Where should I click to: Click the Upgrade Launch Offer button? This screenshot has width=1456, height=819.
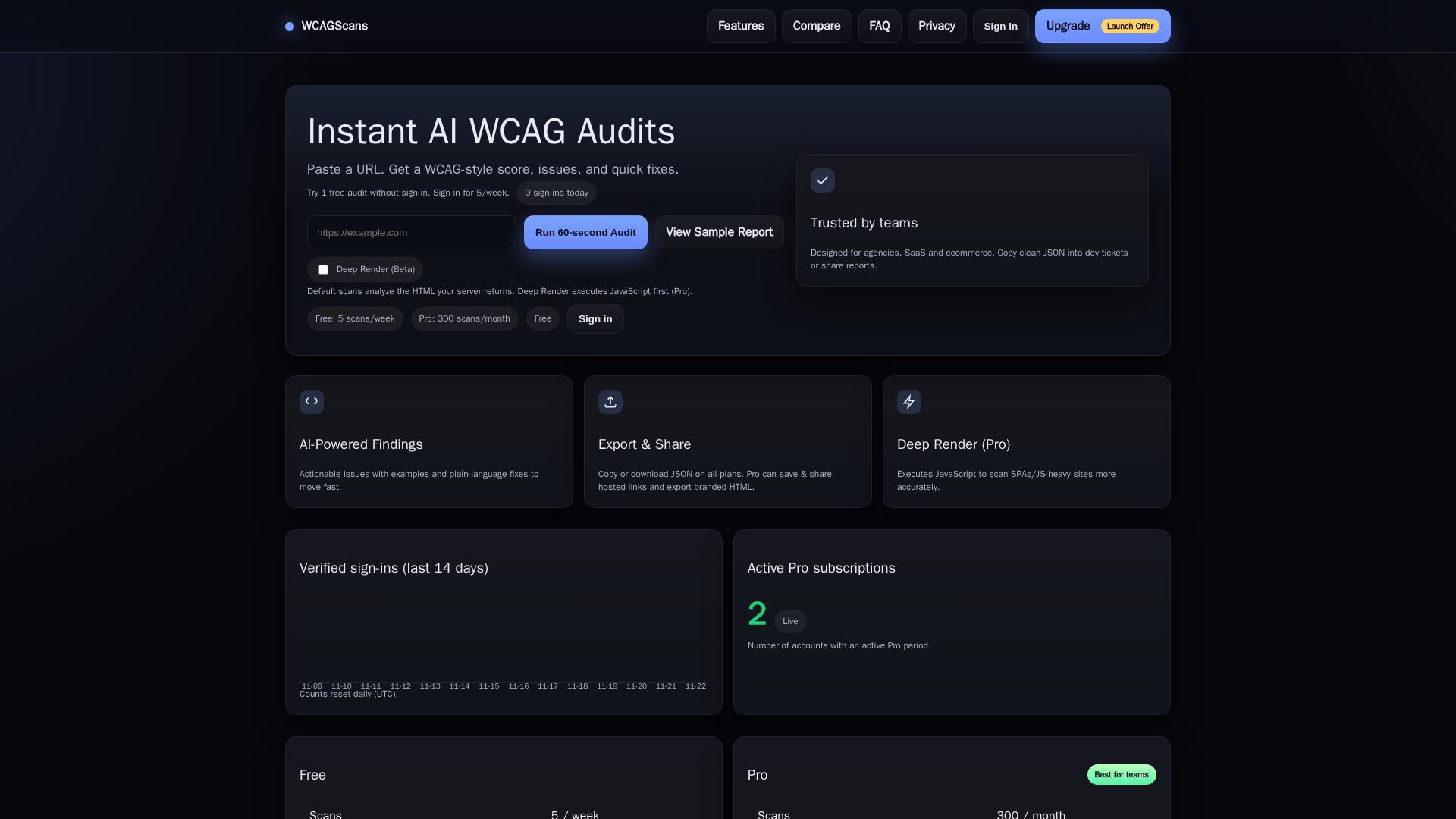point(1103,27)
